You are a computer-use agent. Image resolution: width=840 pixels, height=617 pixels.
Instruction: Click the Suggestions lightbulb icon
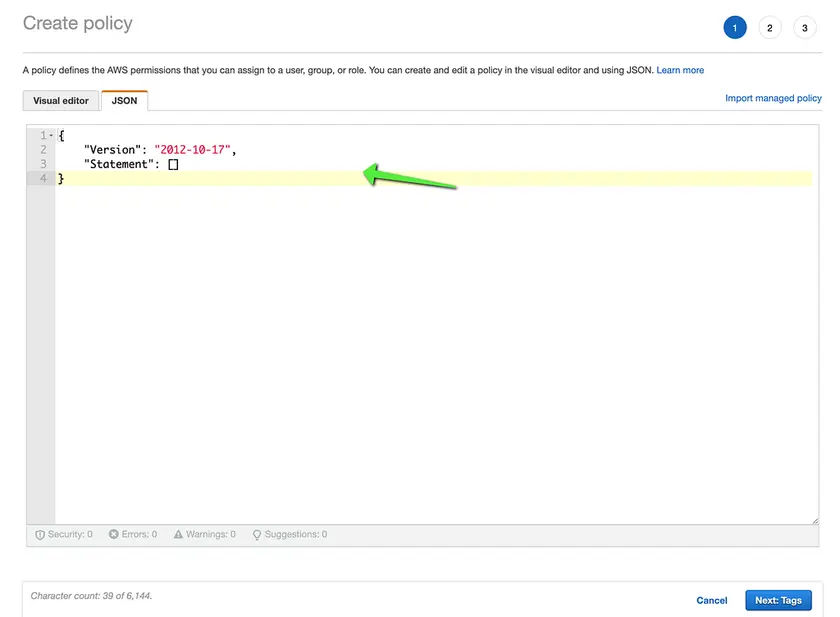(257, 535)
